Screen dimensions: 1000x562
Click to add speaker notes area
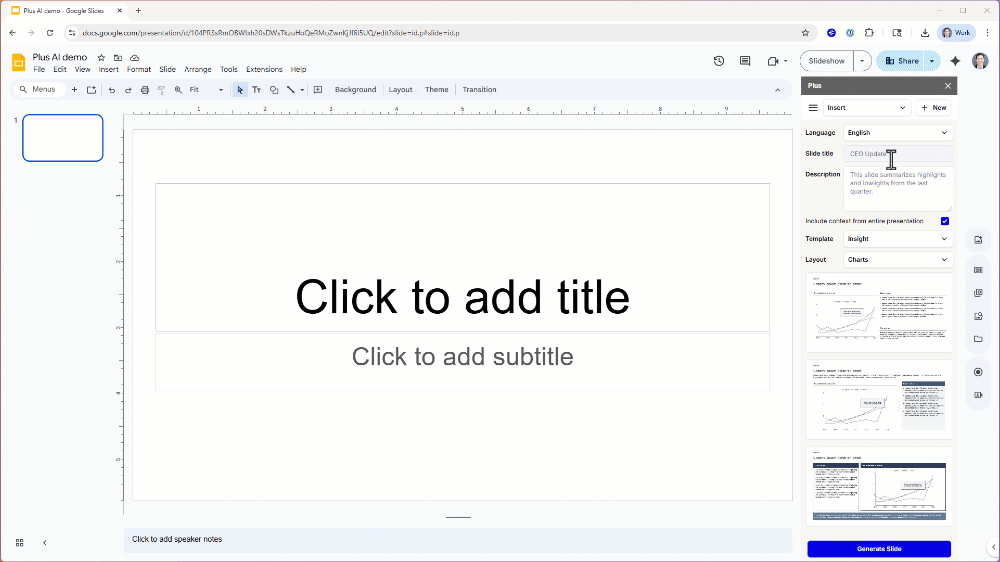coord(458,540)
